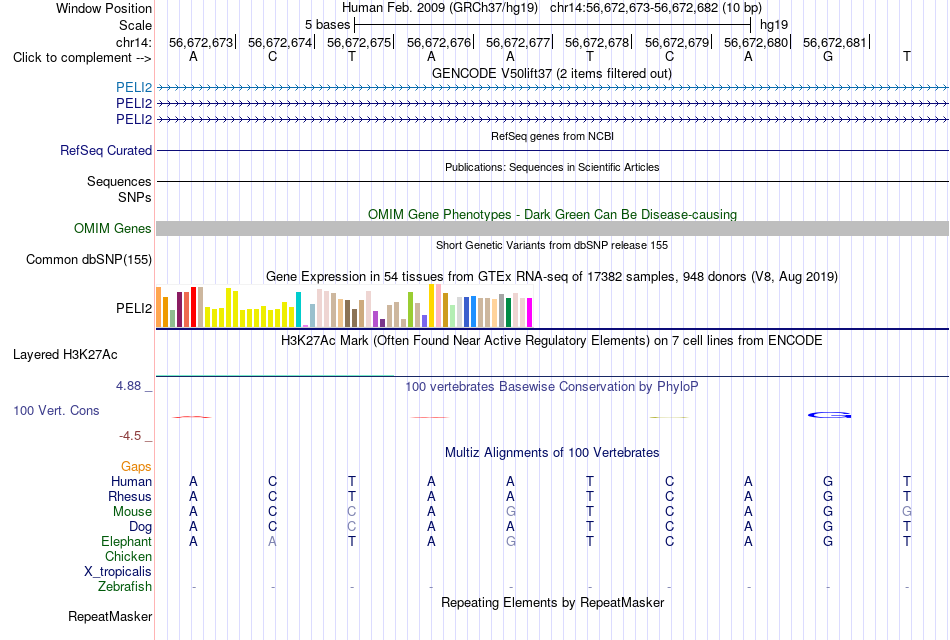Click the Scale label on the left
The height and width of the screenshot is (640, 950).
[136, 25]
